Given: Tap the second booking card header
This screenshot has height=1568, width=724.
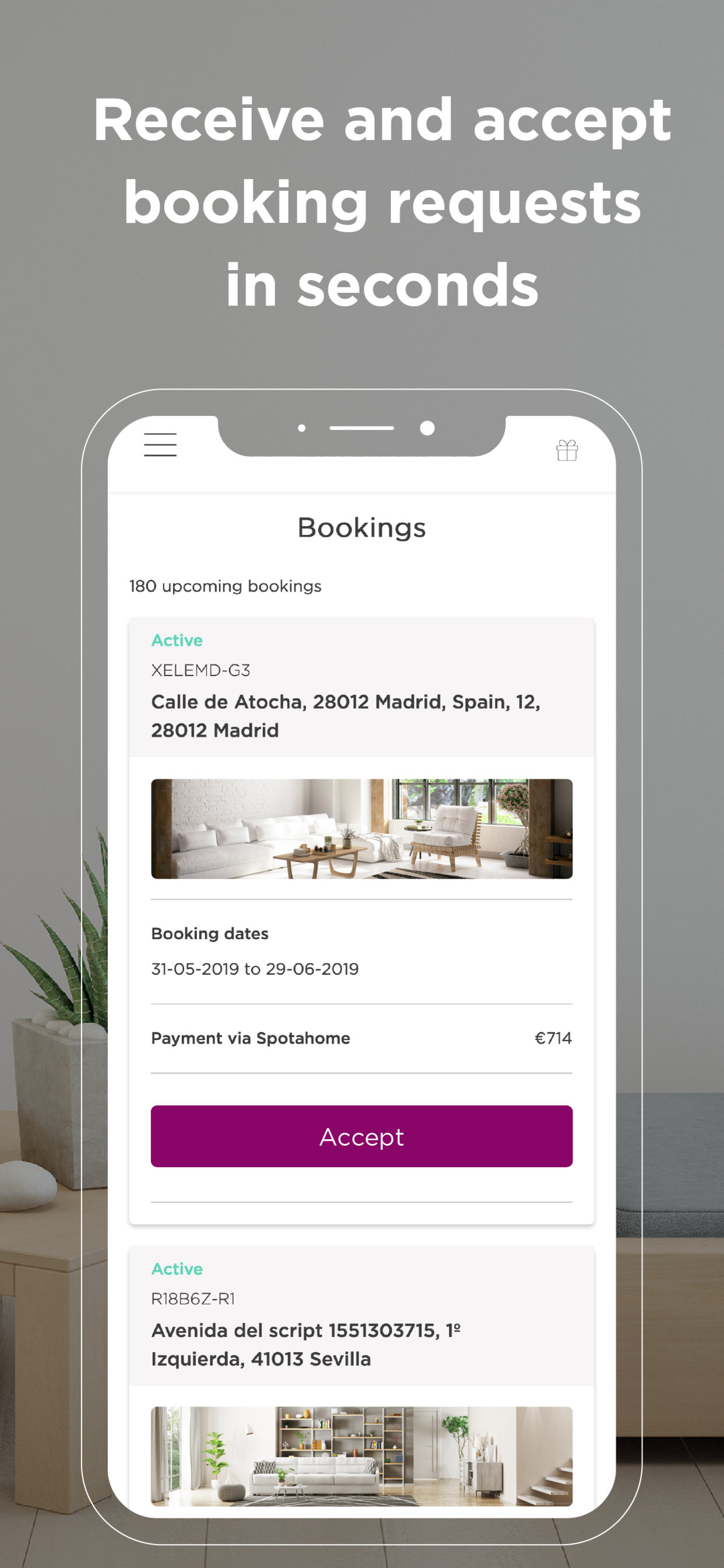Looking at the screenshot, I should pos(361,1316).
